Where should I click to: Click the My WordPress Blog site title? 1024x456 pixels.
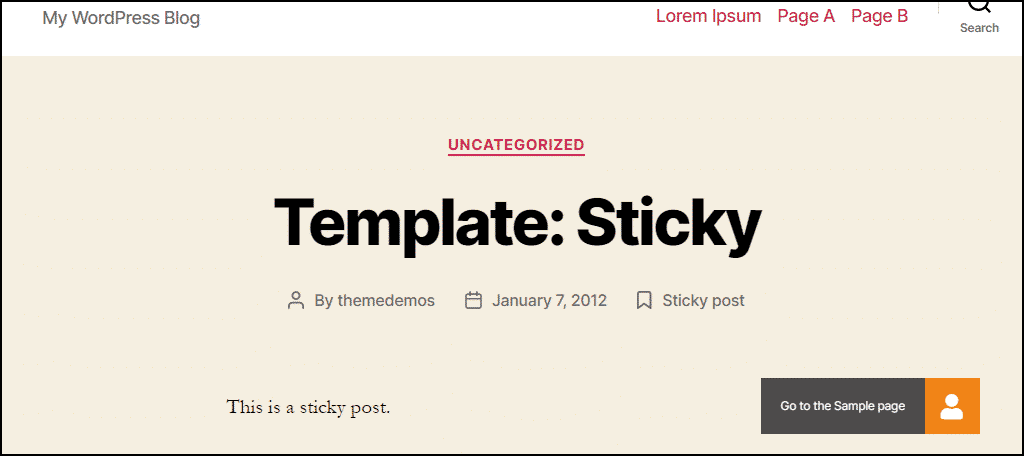[x=121, y=18]
